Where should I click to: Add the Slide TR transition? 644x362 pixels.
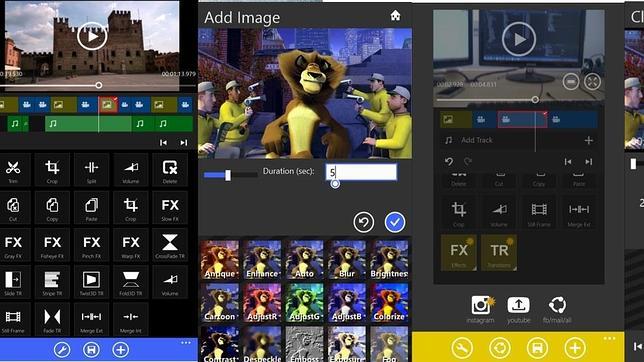pos(13,282)
